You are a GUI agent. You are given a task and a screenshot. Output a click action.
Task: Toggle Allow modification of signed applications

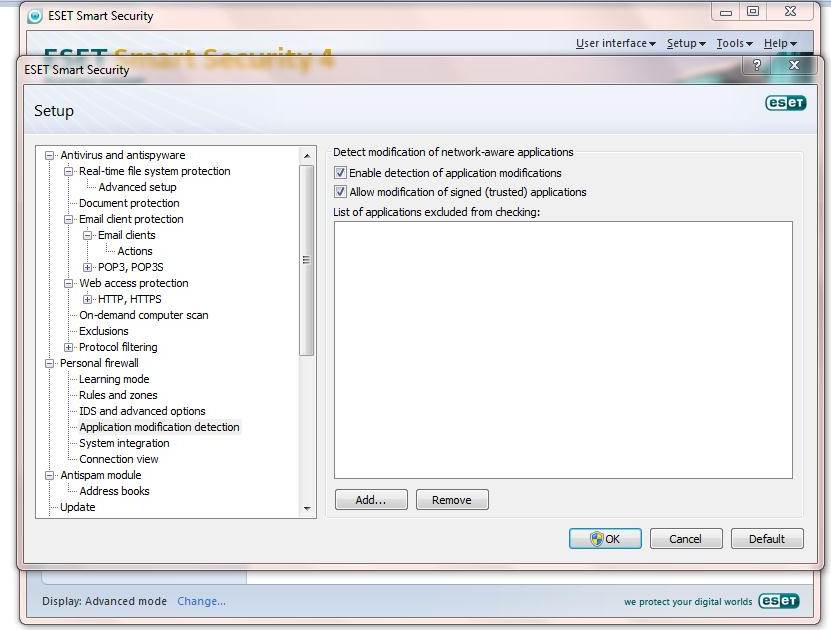tap(340, 192)
